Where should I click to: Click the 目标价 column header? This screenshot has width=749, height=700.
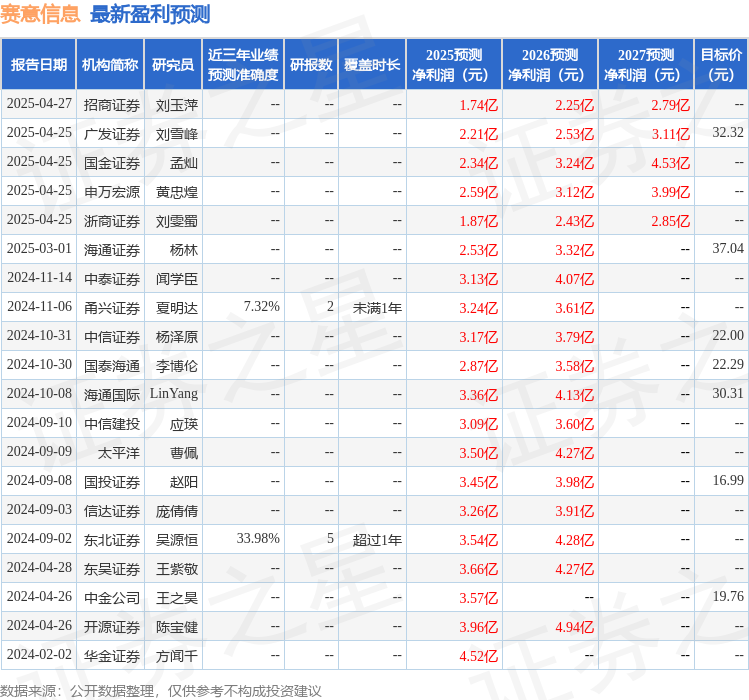pos(721,65)
